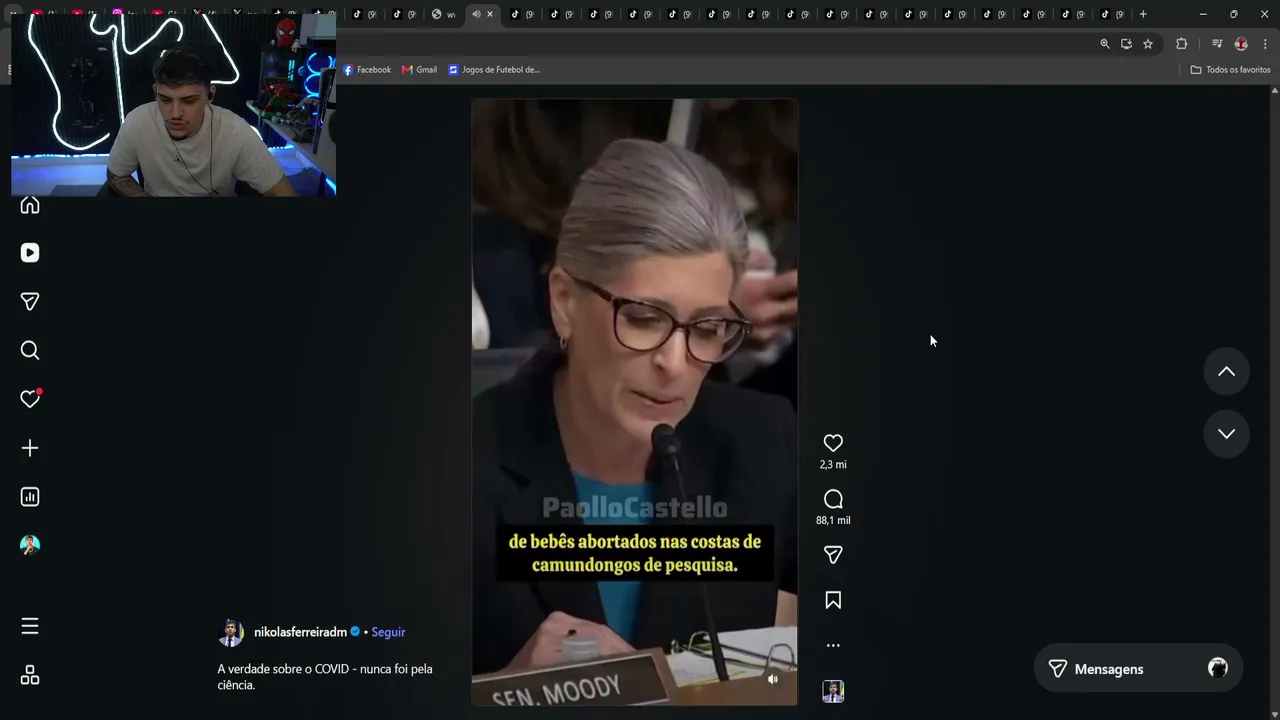Open the reel's three-dot options menu
The width and height of the screenshot is (1280, 720).
click(833, 646)
